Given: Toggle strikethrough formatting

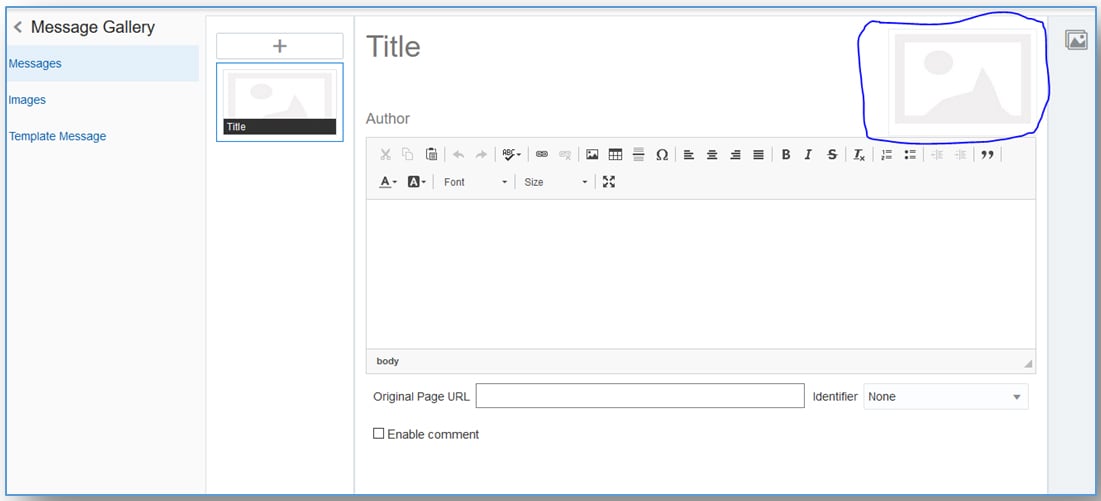Looking at the screenshot, I should pyautogui.click(x=832, y=154).
